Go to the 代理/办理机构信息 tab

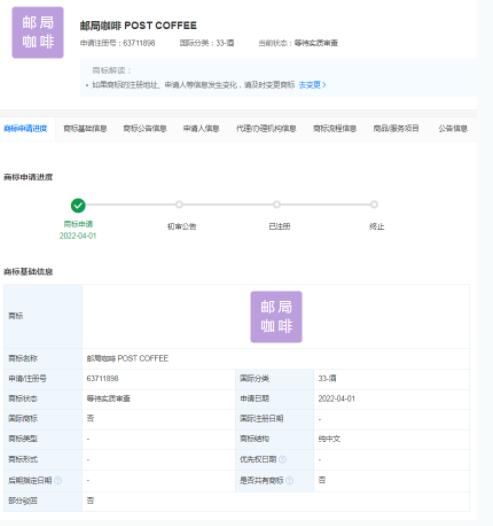tap(266, 128)
